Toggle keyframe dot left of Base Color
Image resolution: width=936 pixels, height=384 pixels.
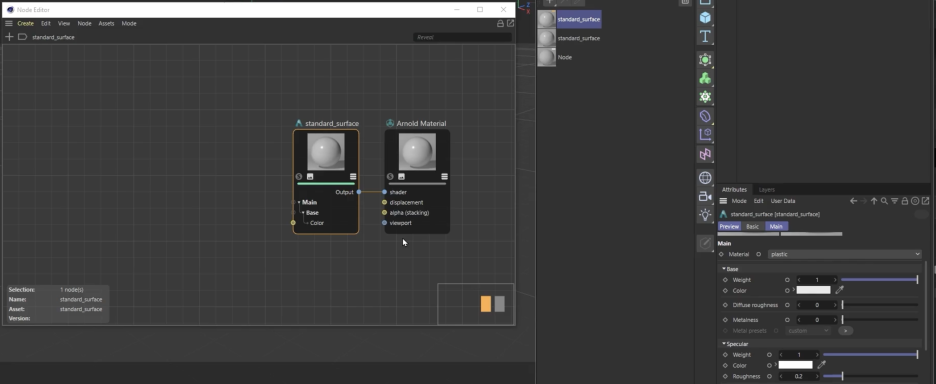click(x=725, y=291)
